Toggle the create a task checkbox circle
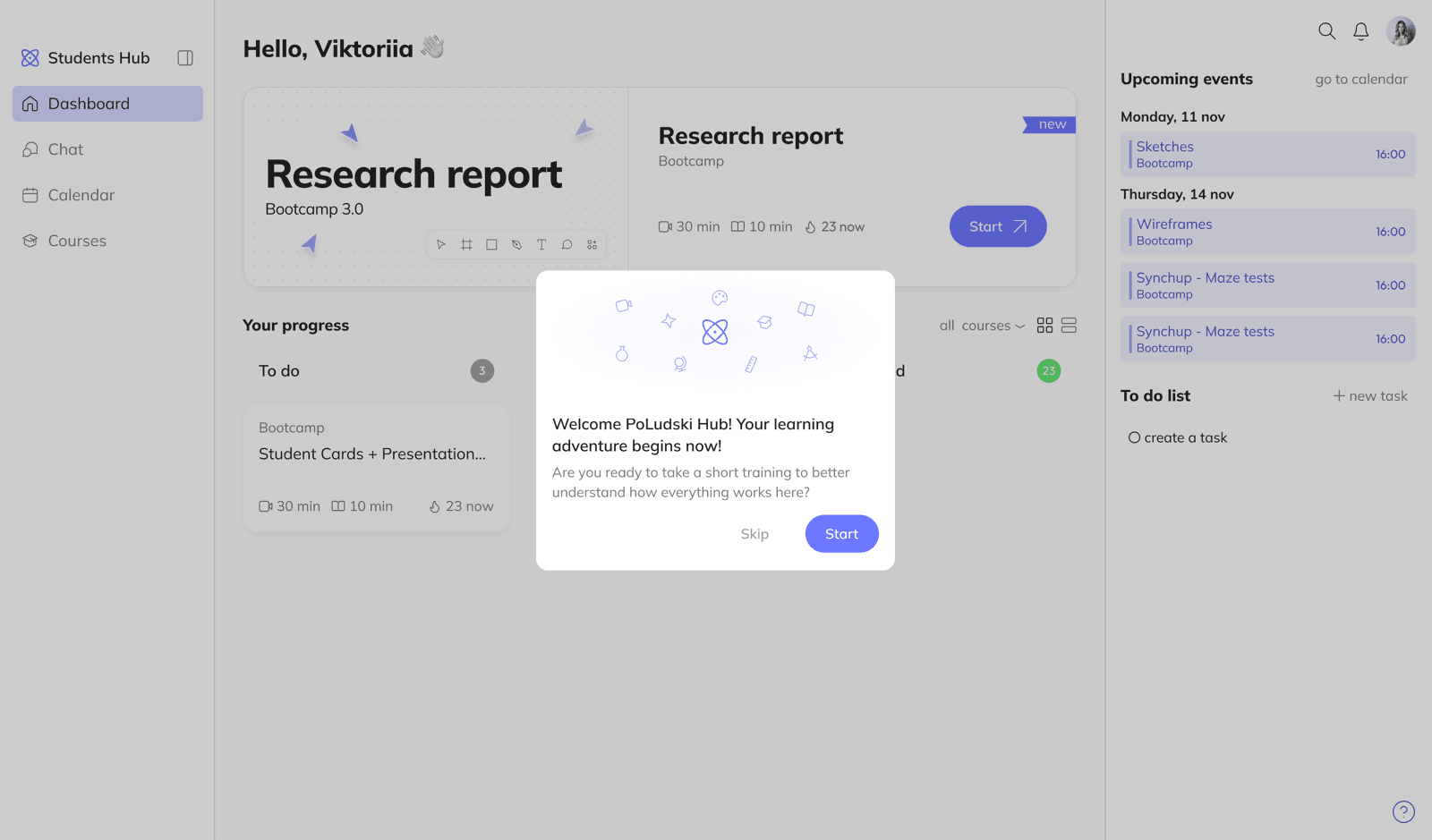The image size is (1432, 840). [1134, 437]
